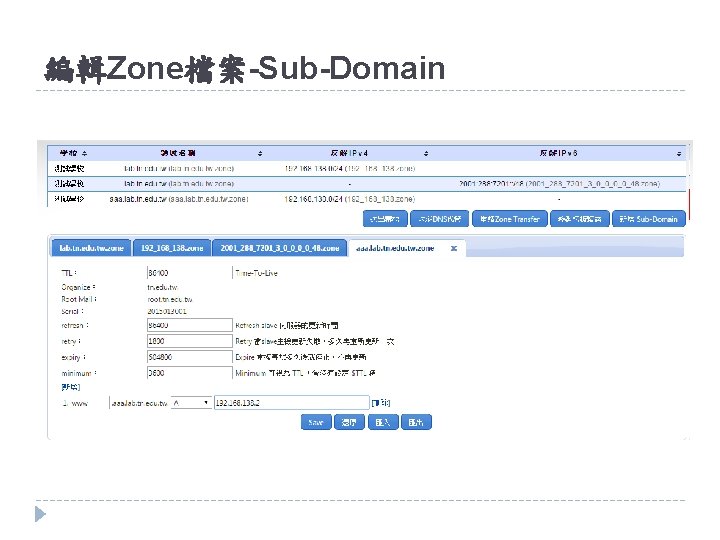This screenshot has width=720, height=540.
Task: Click the sort arrows of the school column
Action: pos(84,153)
